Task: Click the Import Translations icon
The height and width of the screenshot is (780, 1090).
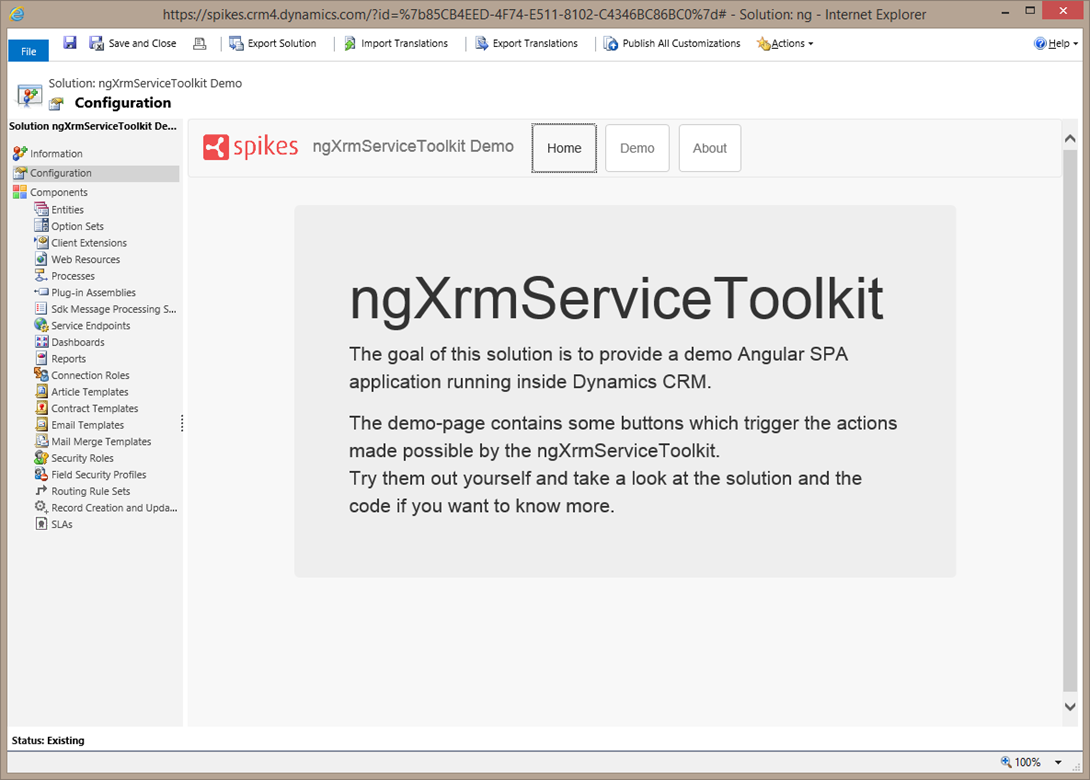Action: [350, 43]
